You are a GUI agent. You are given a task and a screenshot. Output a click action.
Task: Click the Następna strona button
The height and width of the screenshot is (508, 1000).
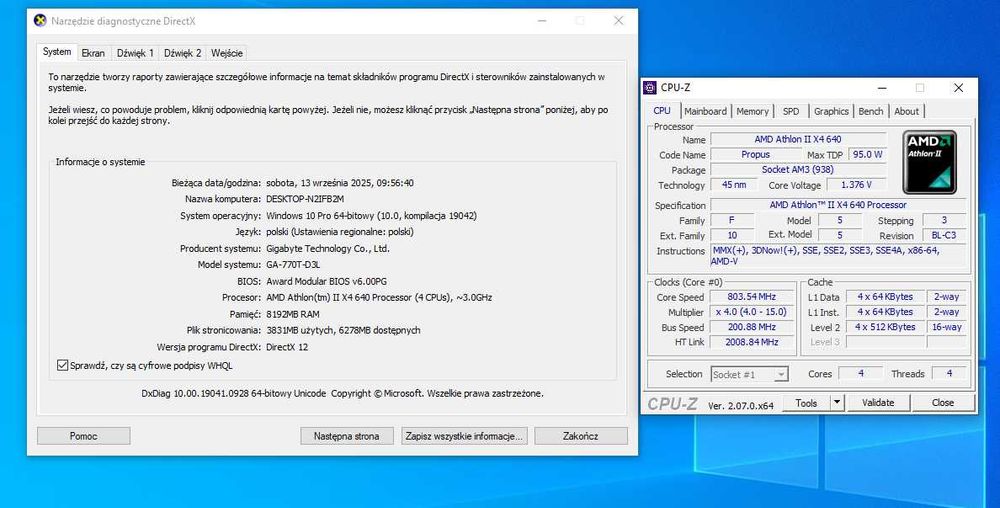pyautogui.click(x=346, y=436)
